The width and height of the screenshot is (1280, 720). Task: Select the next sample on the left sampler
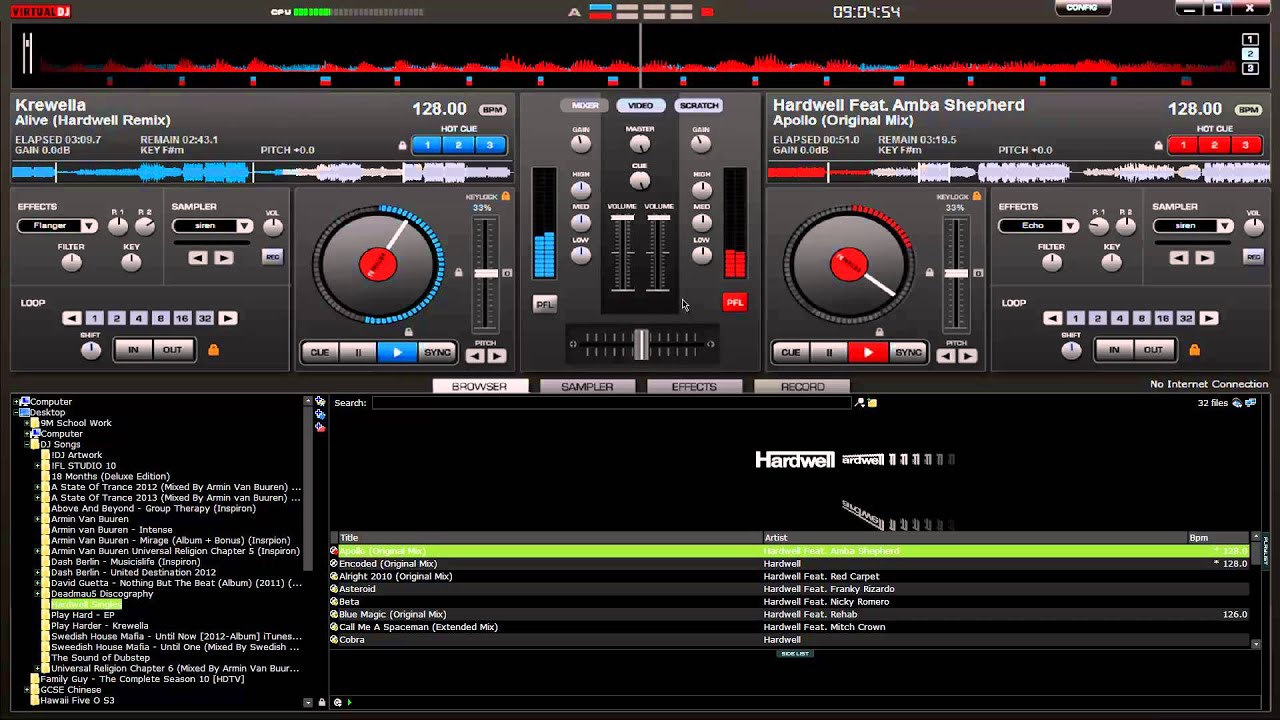[x=223, y=258]
